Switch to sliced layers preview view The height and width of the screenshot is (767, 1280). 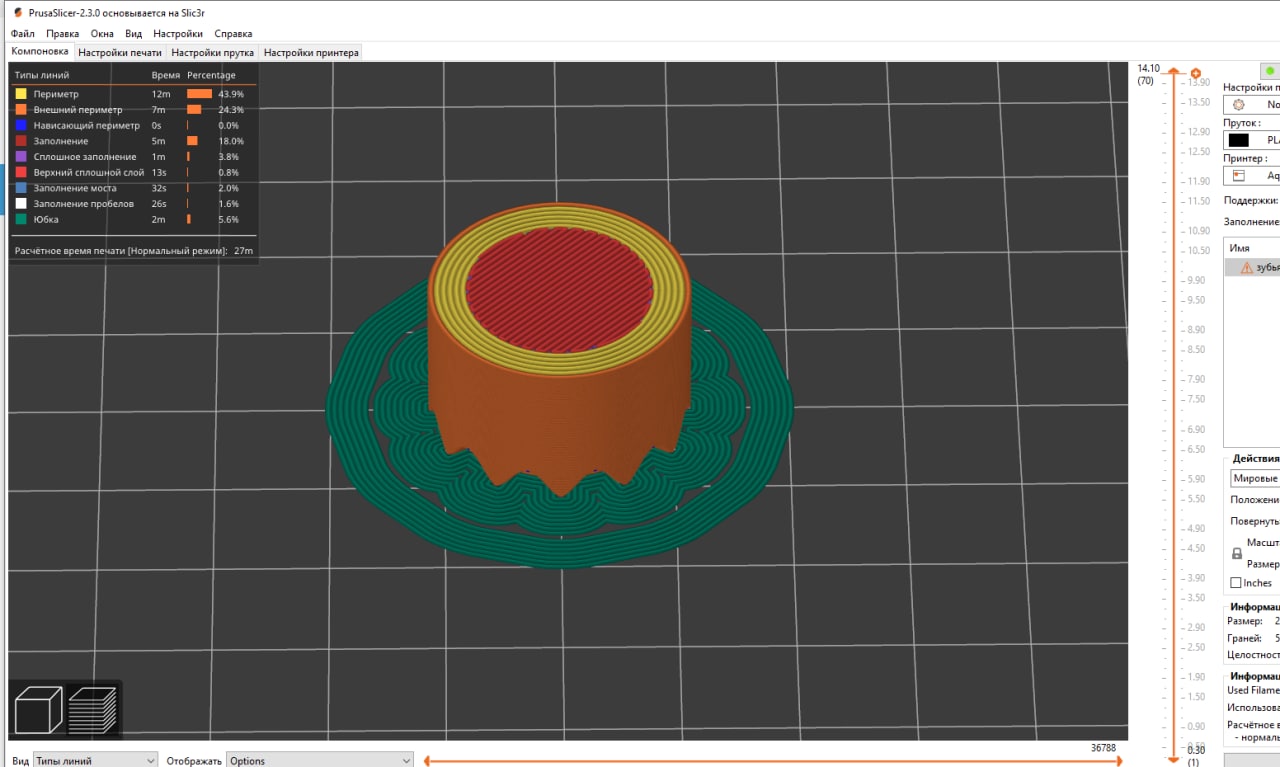tap(93, 711)
